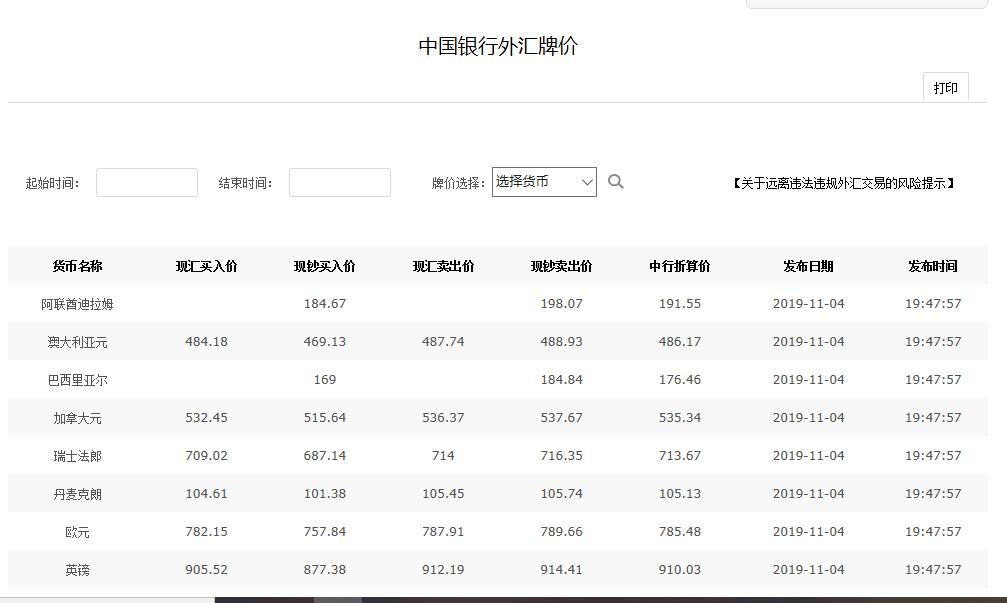Select the 货币名称 column header
Viewport: 1007px width, 603px height.
77,265
